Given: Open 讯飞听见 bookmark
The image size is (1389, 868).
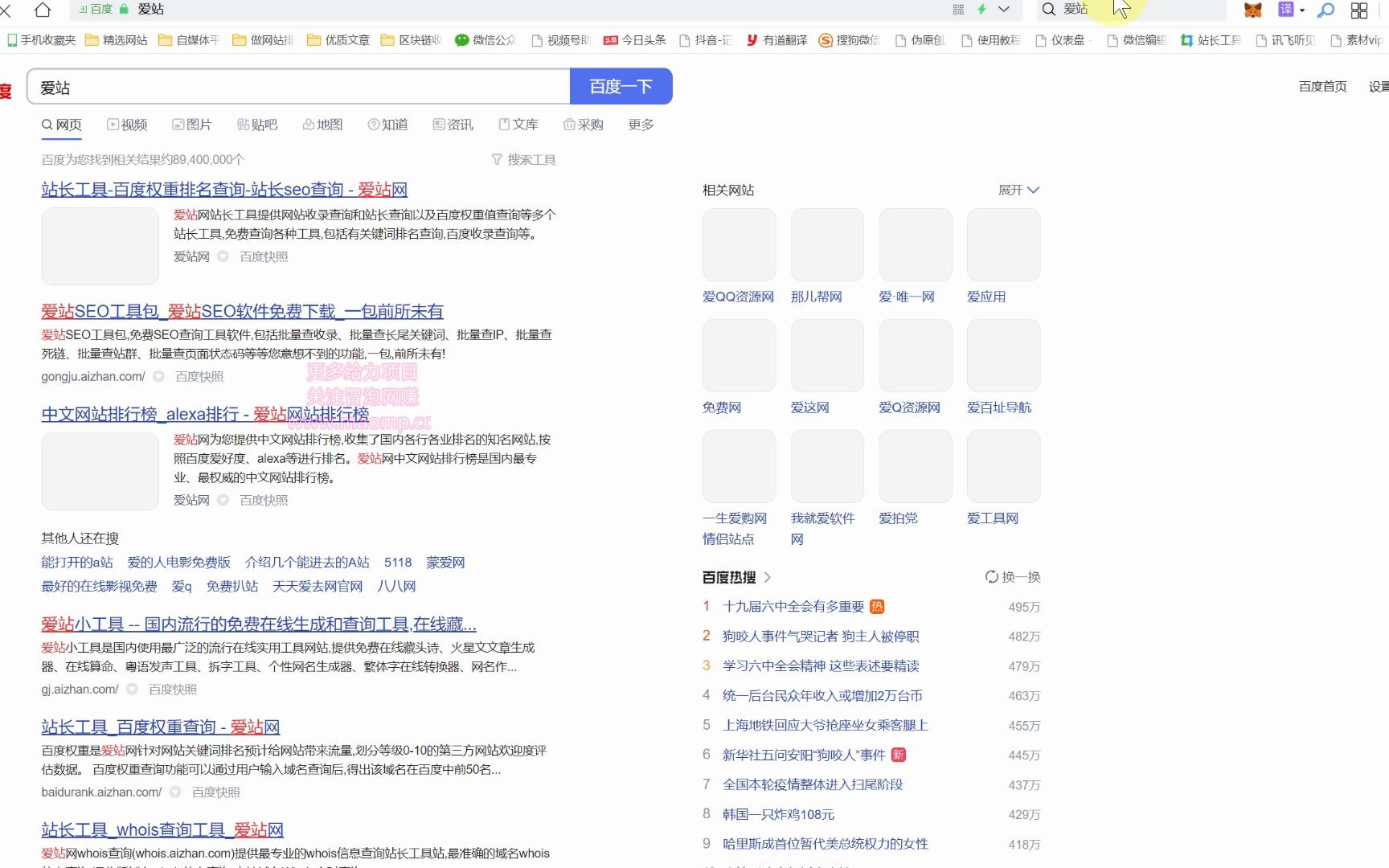Looking at the screenshot, I should tap(1286, 40).
